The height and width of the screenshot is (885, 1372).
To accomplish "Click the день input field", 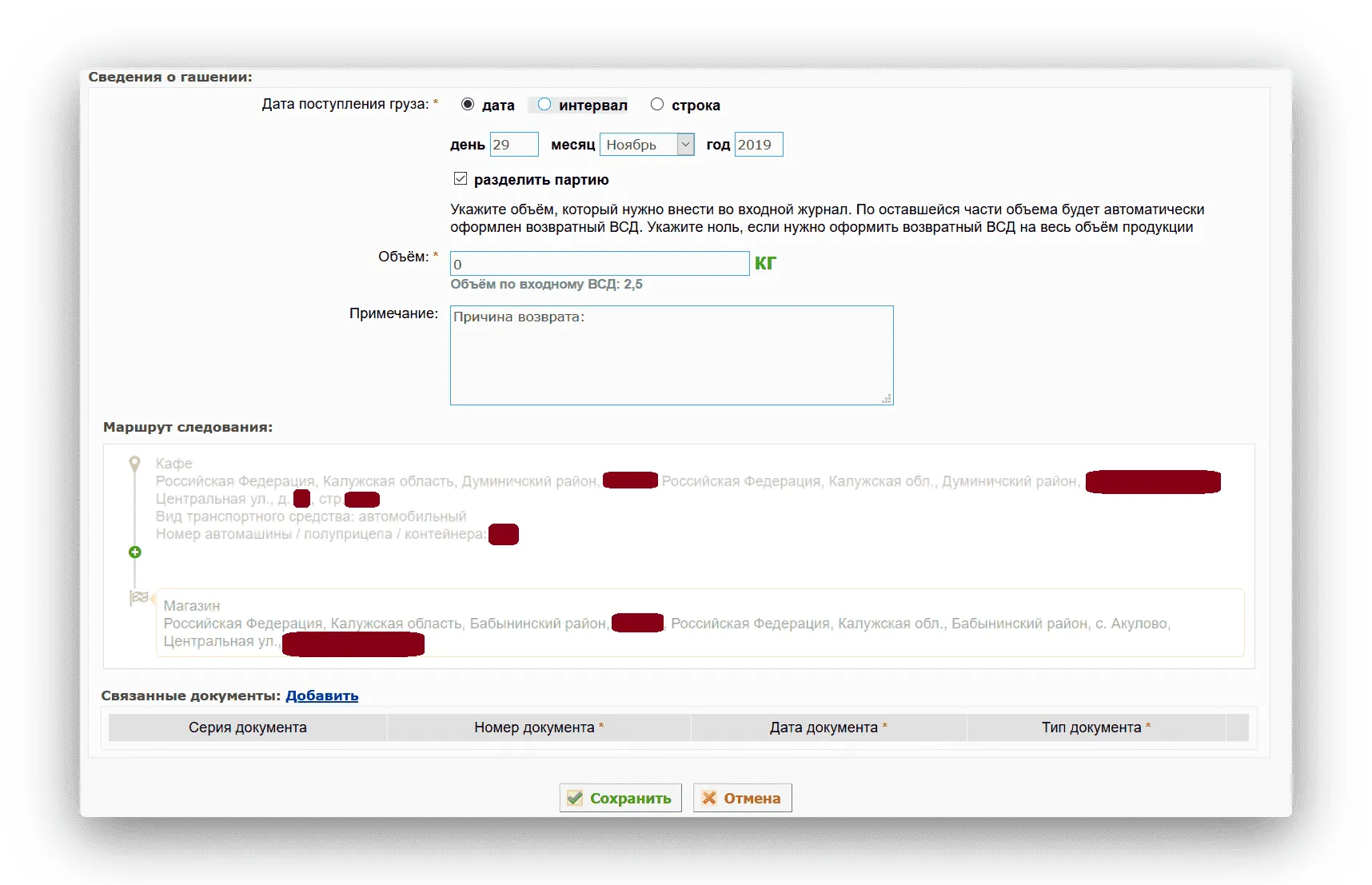I will pos(513,145).
